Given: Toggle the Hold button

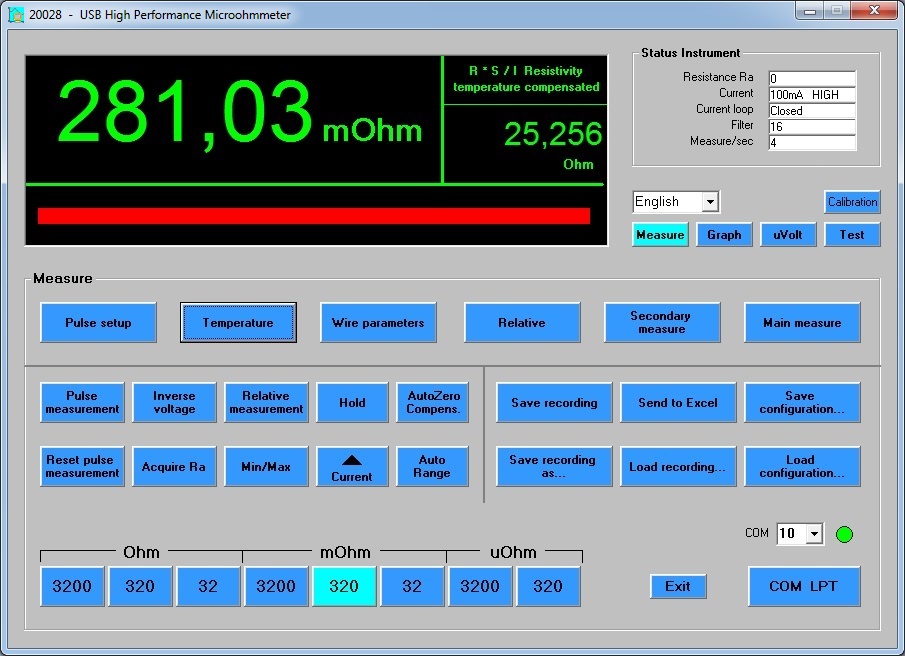Looking at the screenshot, I should tap(352, 403).
